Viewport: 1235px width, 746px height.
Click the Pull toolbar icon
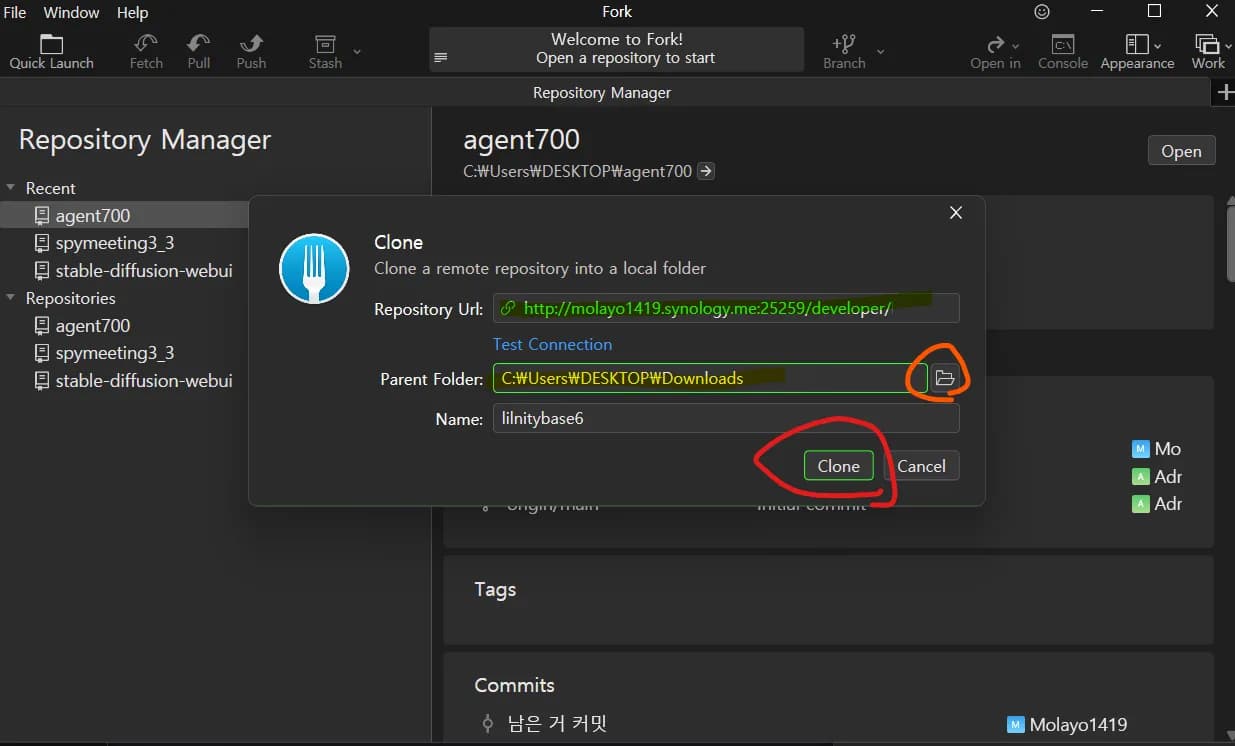click(x=199, y=52)
